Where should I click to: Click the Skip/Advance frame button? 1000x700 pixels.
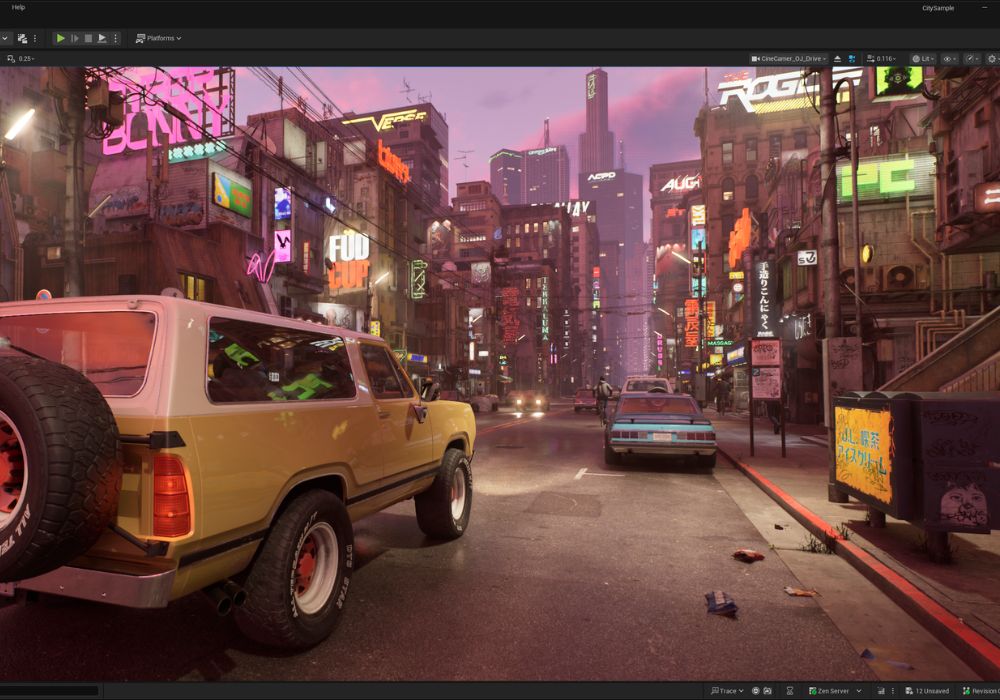(x=74, y=38)
